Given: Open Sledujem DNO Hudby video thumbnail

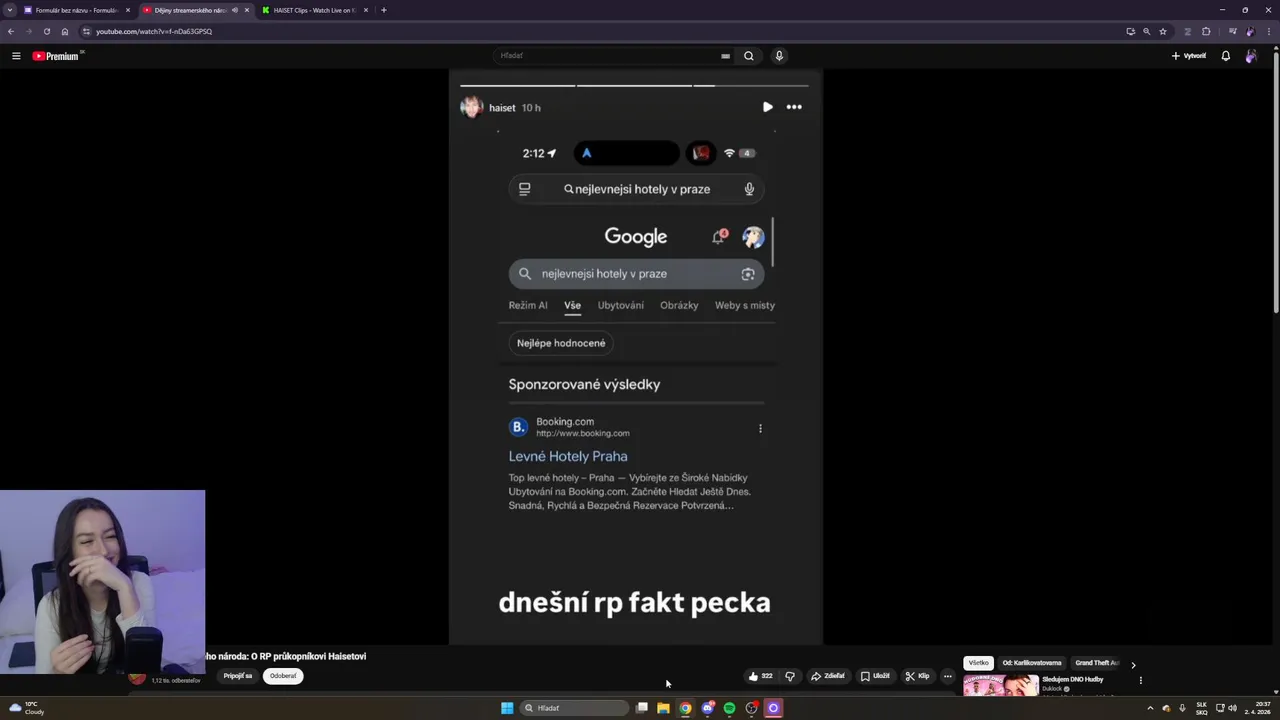Looking at the screenshot, I should pyautogui.click(x=1000, y=685).
